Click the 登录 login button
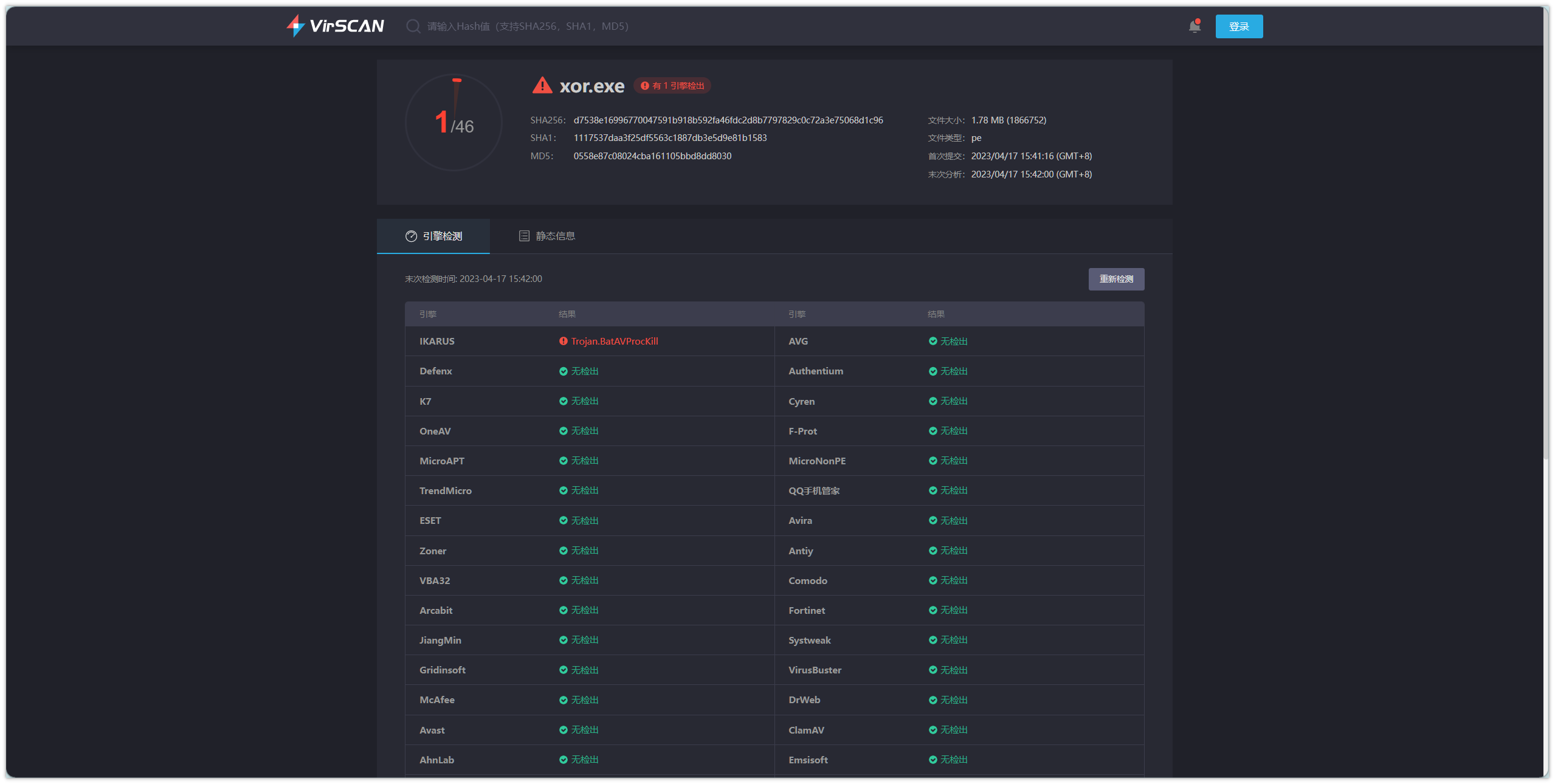 pyautogui.click(x=1239, y=27)
